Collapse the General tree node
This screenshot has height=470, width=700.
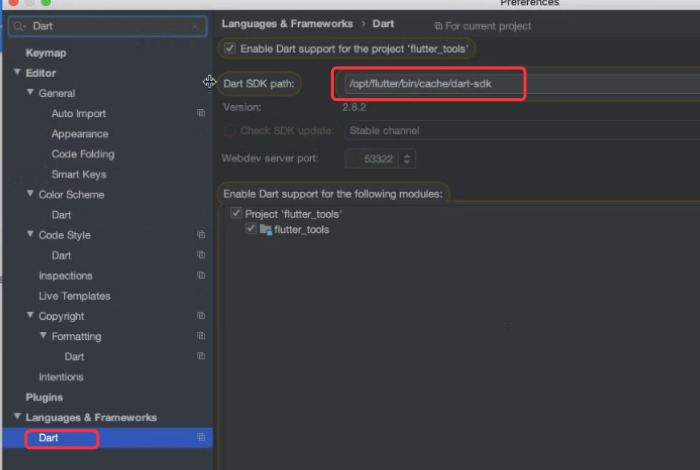30,92
